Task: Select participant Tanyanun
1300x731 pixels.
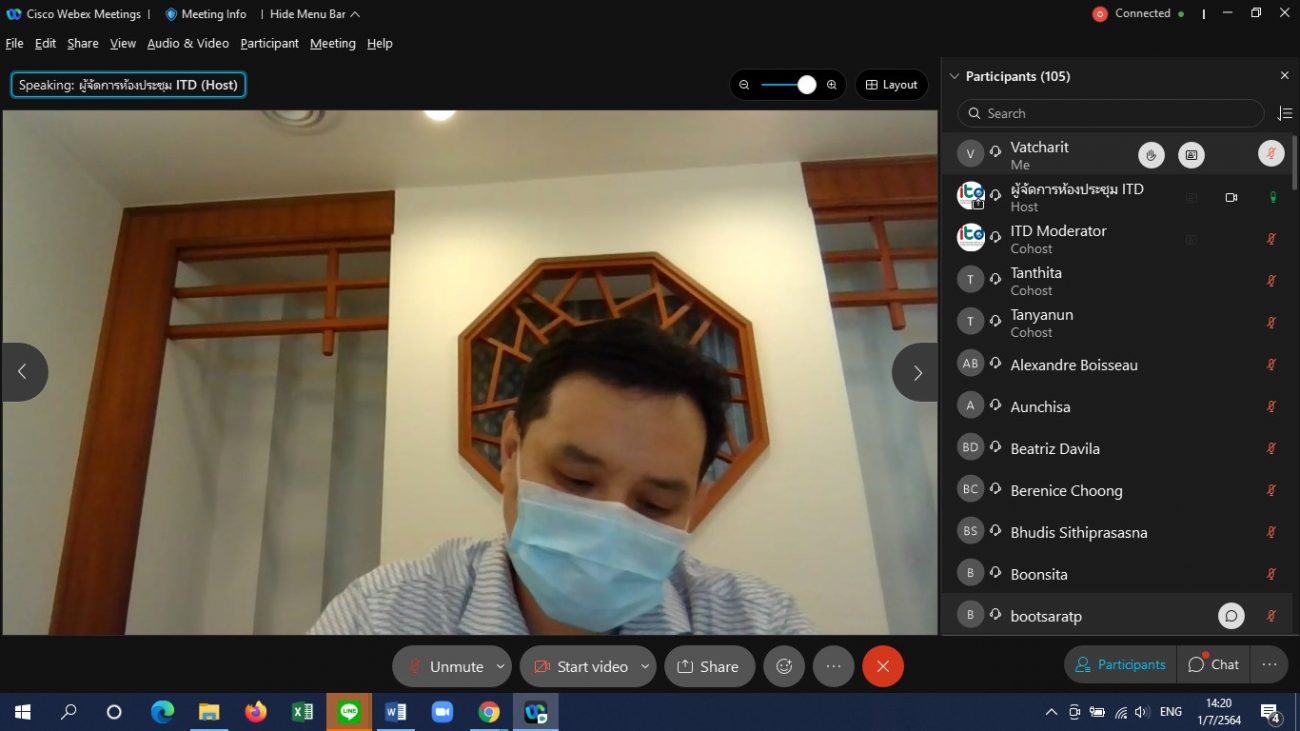Action: pos(1115,323)
